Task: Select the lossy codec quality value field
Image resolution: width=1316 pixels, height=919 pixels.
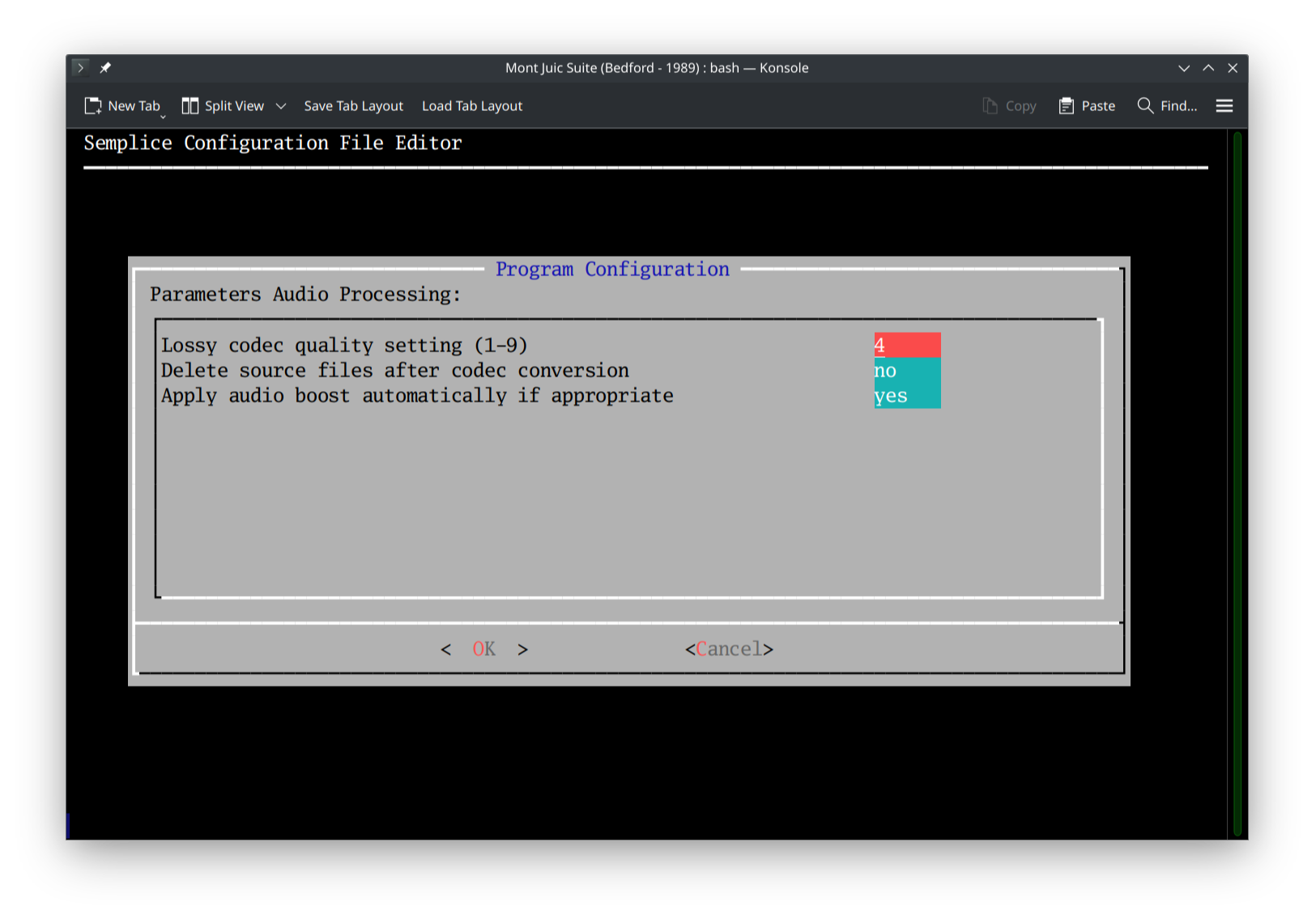Action: tap(906, 344)
